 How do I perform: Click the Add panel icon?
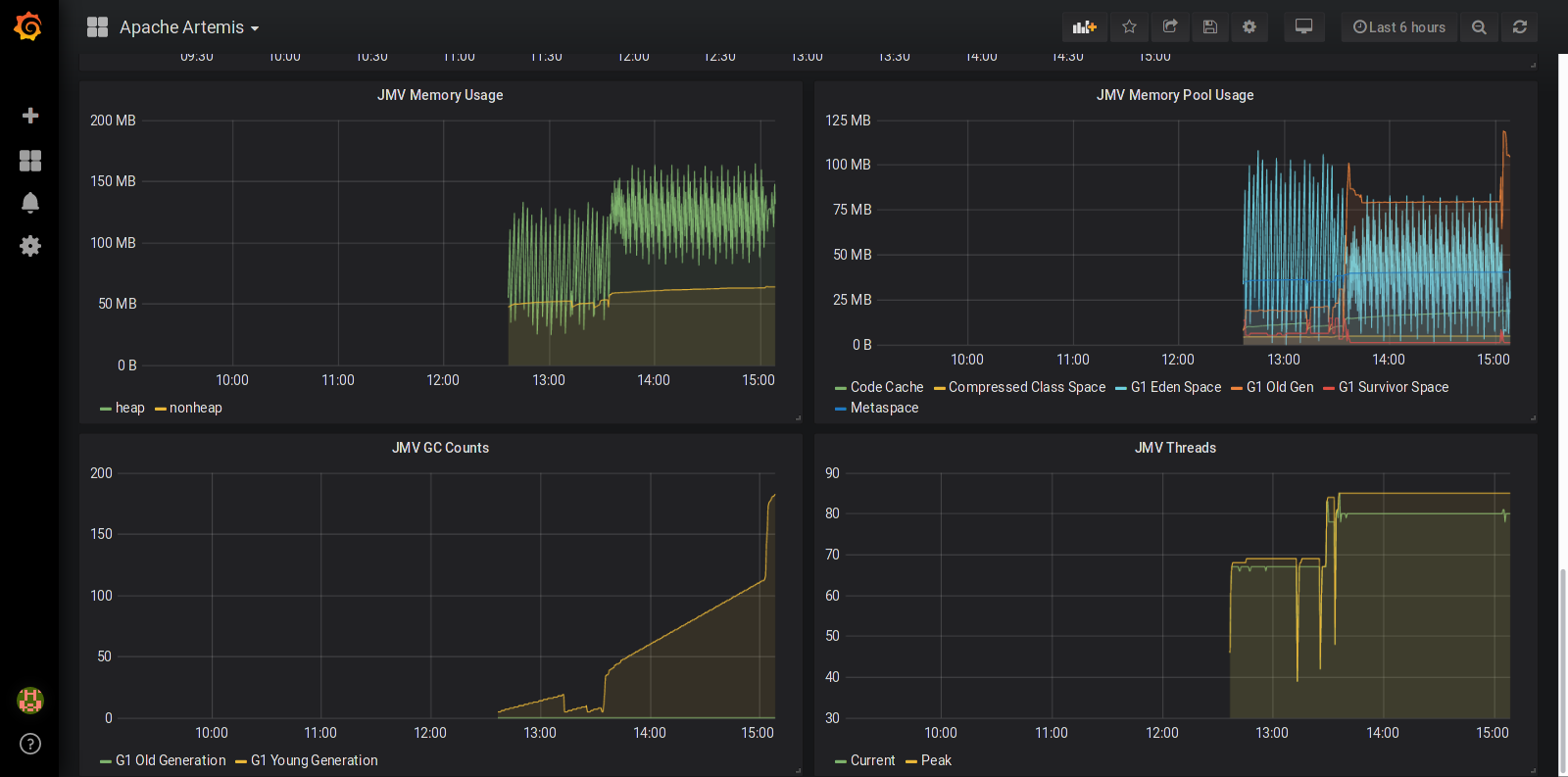(1084, 27)
